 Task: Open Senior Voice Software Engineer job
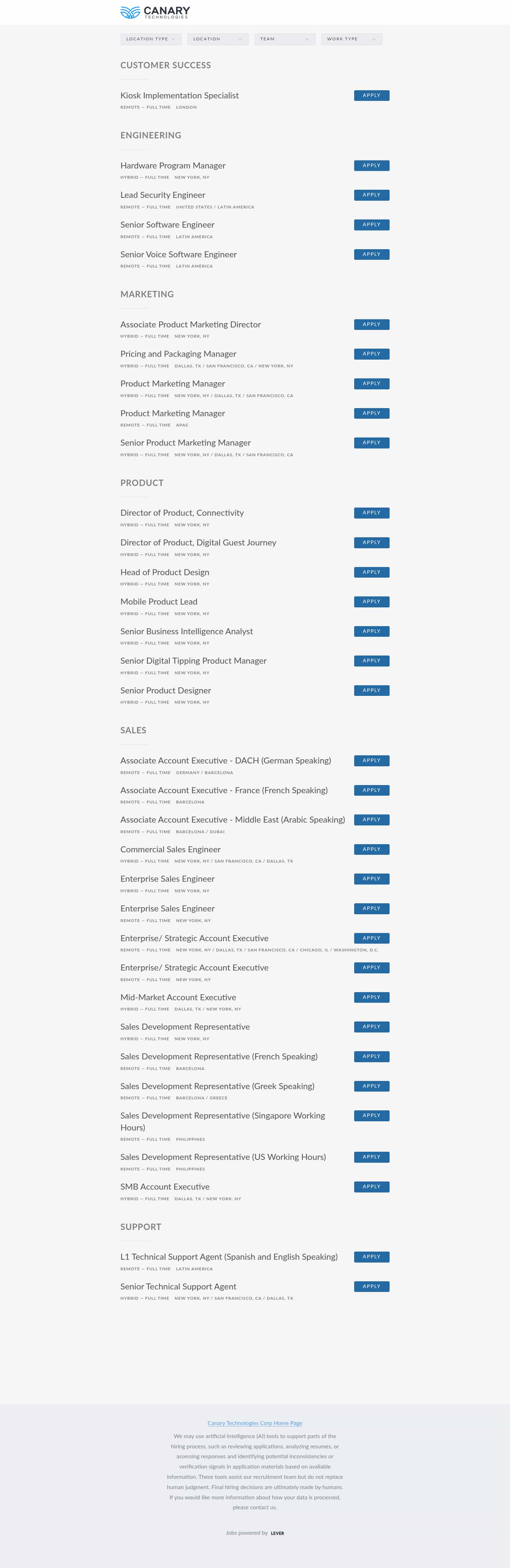coord(178,254)
